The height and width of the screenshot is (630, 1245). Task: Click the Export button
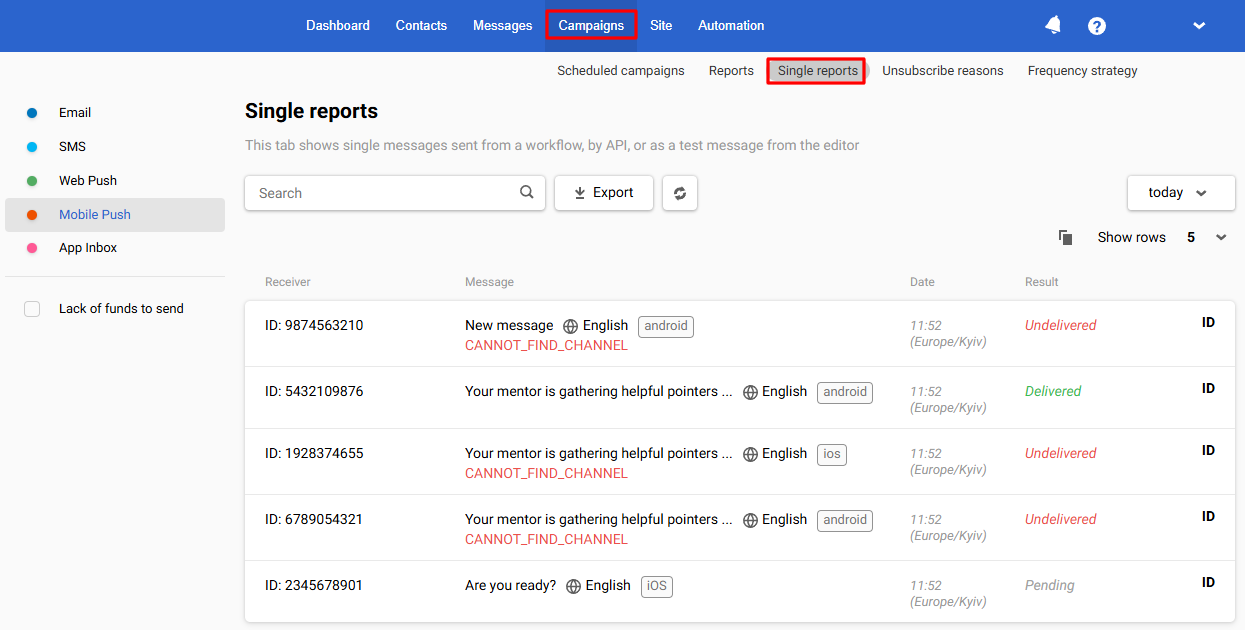(x=604, y=193)
